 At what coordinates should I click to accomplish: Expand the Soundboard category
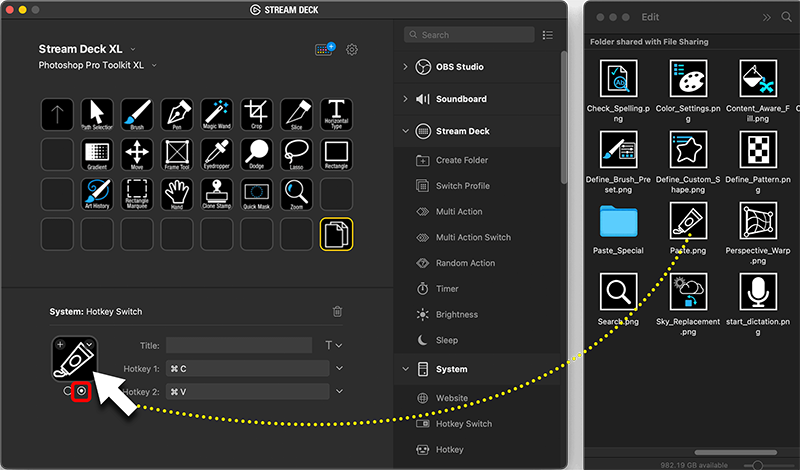pyautogui.click(x=405, y=99)
